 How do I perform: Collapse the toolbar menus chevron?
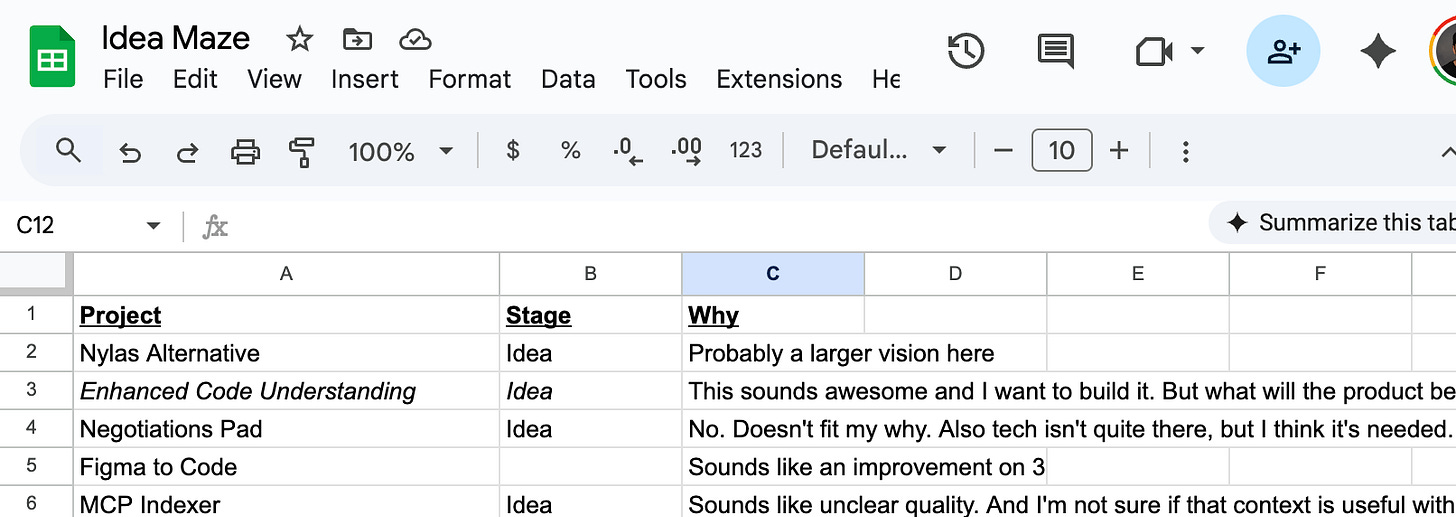[1447, 153]
